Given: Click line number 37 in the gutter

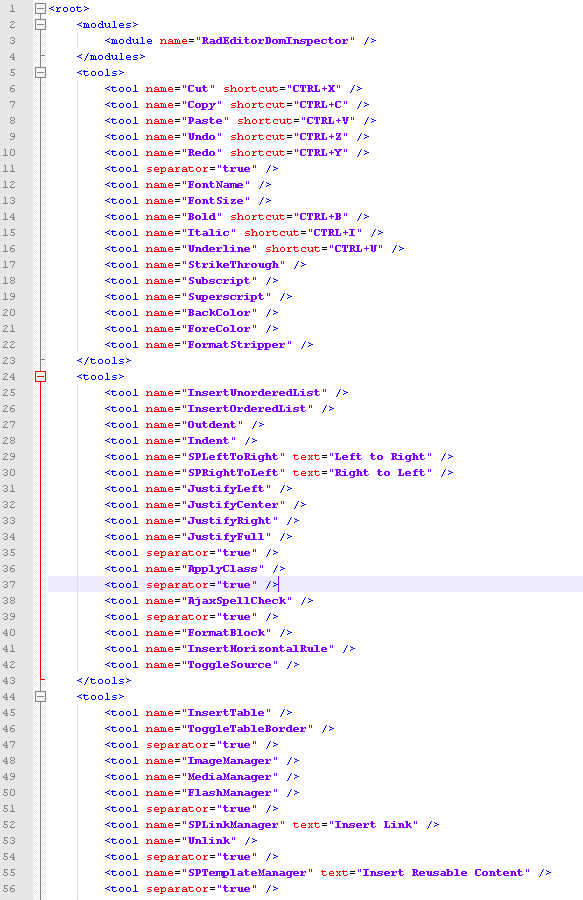Looking at the screenshot, I should click(x=10, y=584).
